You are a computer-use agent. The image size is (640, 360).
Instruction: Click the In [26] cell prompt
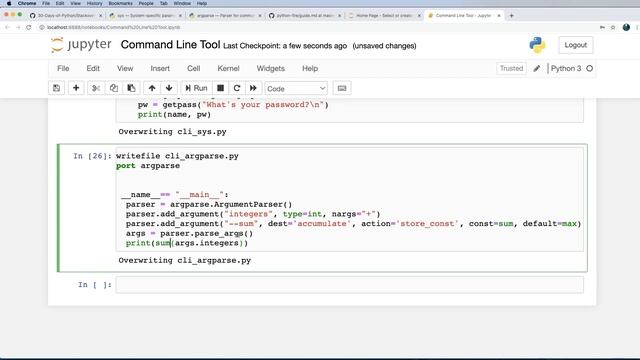click(x=92, y=156)
